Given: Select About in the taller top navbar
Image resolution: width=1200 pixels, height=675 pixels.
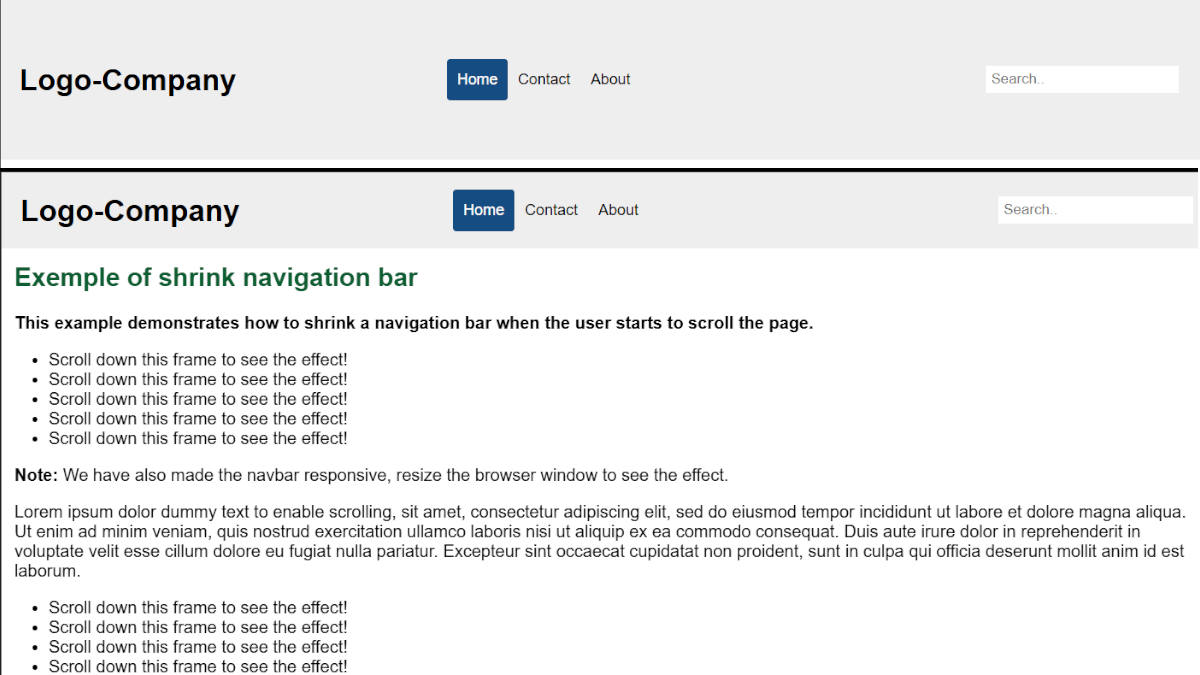Looking at the screenshot, I should pyautogui.click(x=610, y=80).
